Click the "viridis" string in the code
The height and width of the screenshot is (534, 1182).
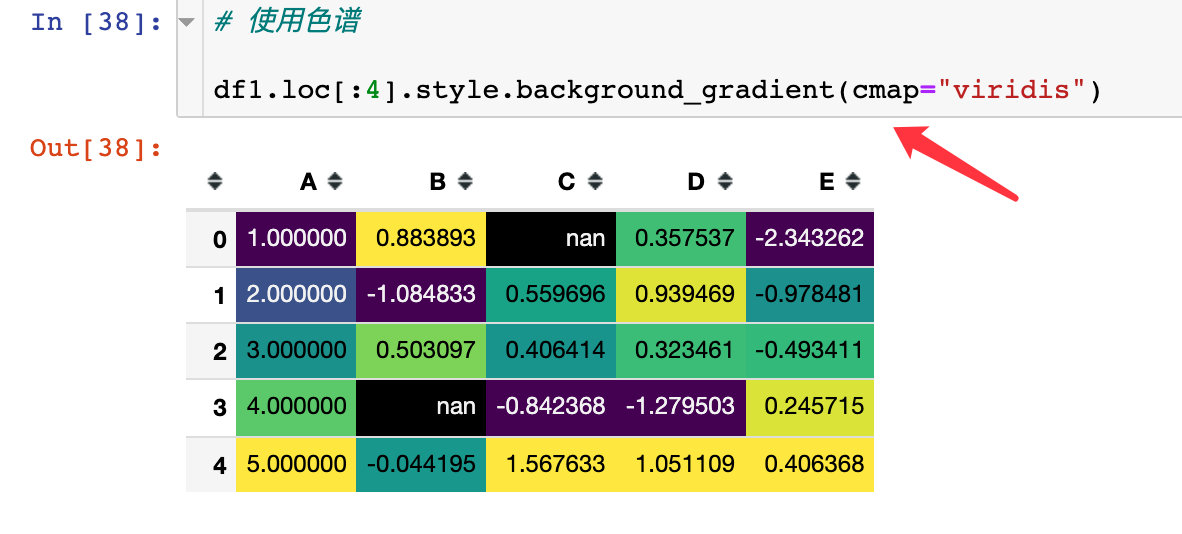tap(1012, 91)
